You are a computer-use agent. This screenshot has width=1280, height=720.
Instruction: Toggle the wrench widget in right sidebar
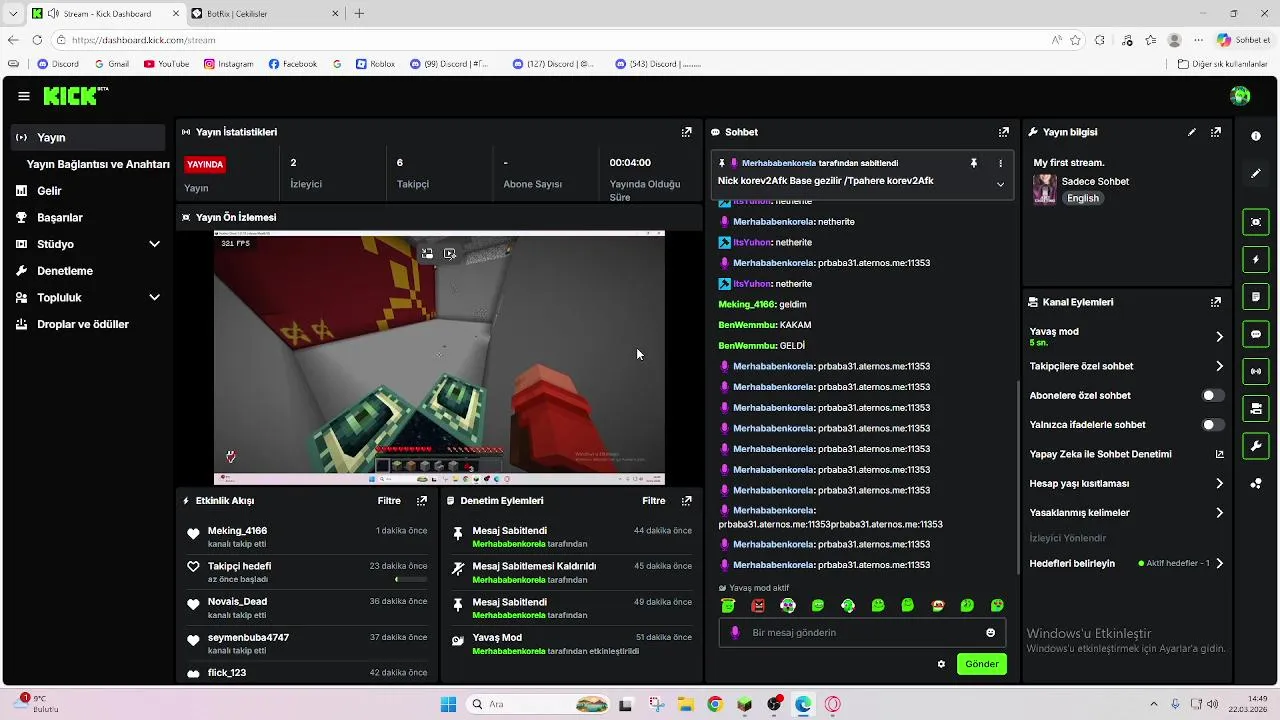pyautogui.click(x=1256, y=445)
